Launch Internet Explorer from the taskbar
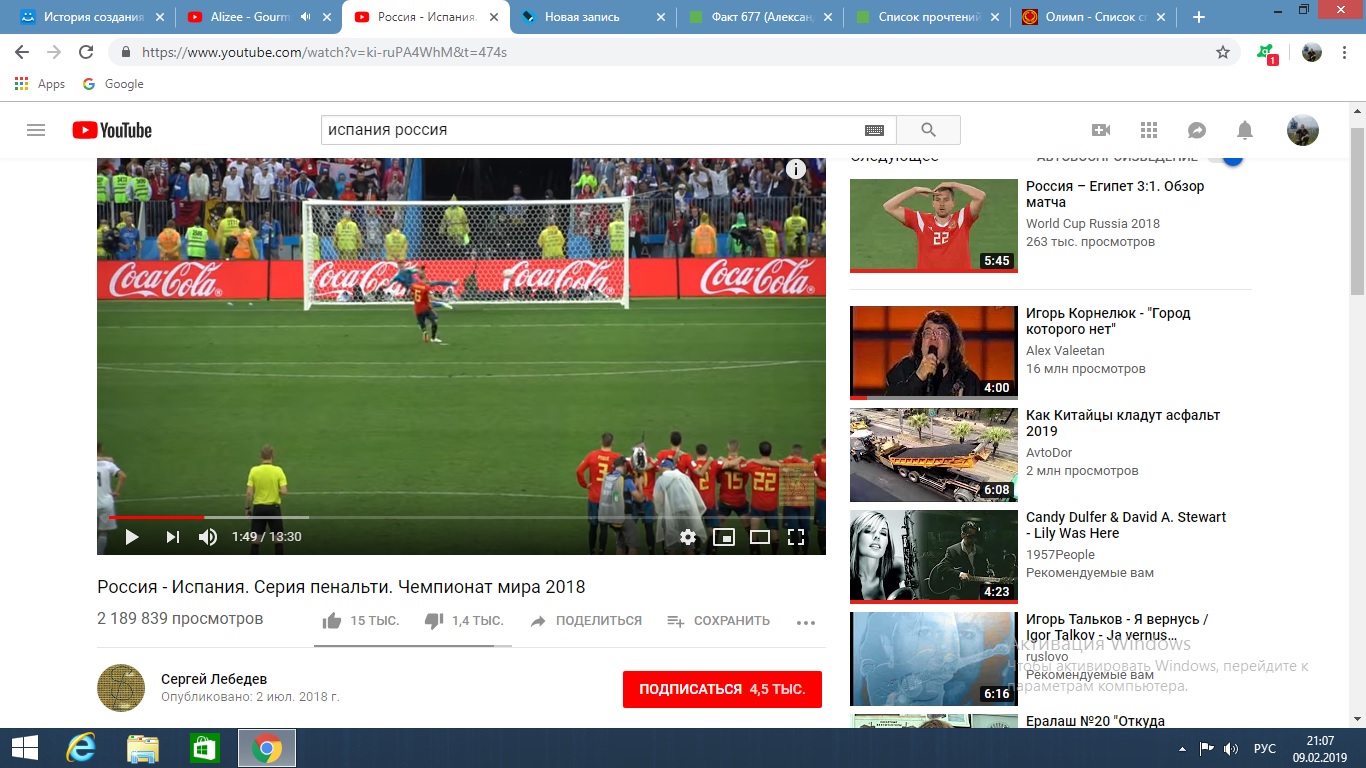This screenshot has height=768, width=1366. click(x=80, y=748)
